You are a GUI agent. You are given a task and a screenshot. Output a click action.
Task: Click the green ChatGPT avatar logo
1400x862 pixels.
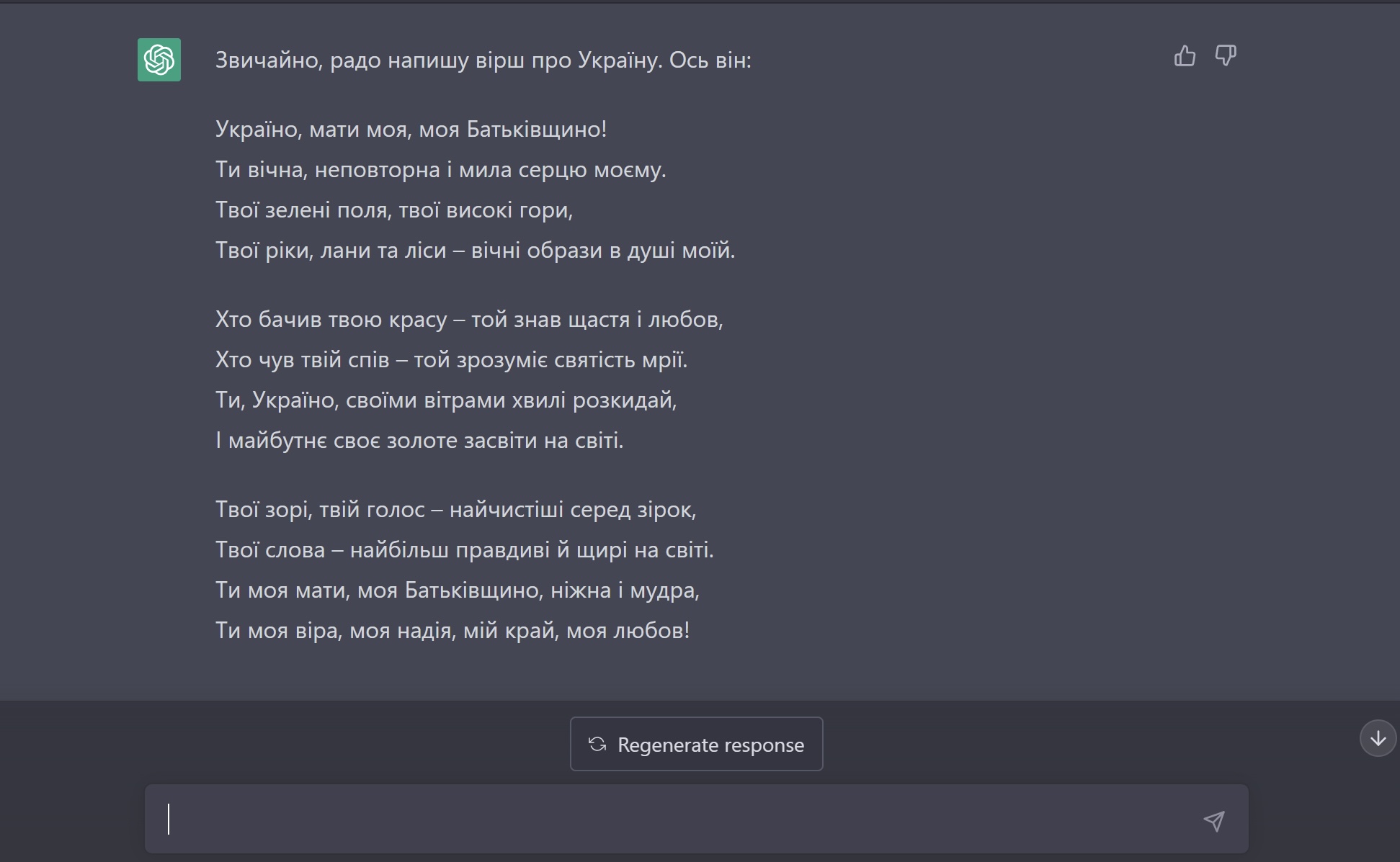click(159, 60)
